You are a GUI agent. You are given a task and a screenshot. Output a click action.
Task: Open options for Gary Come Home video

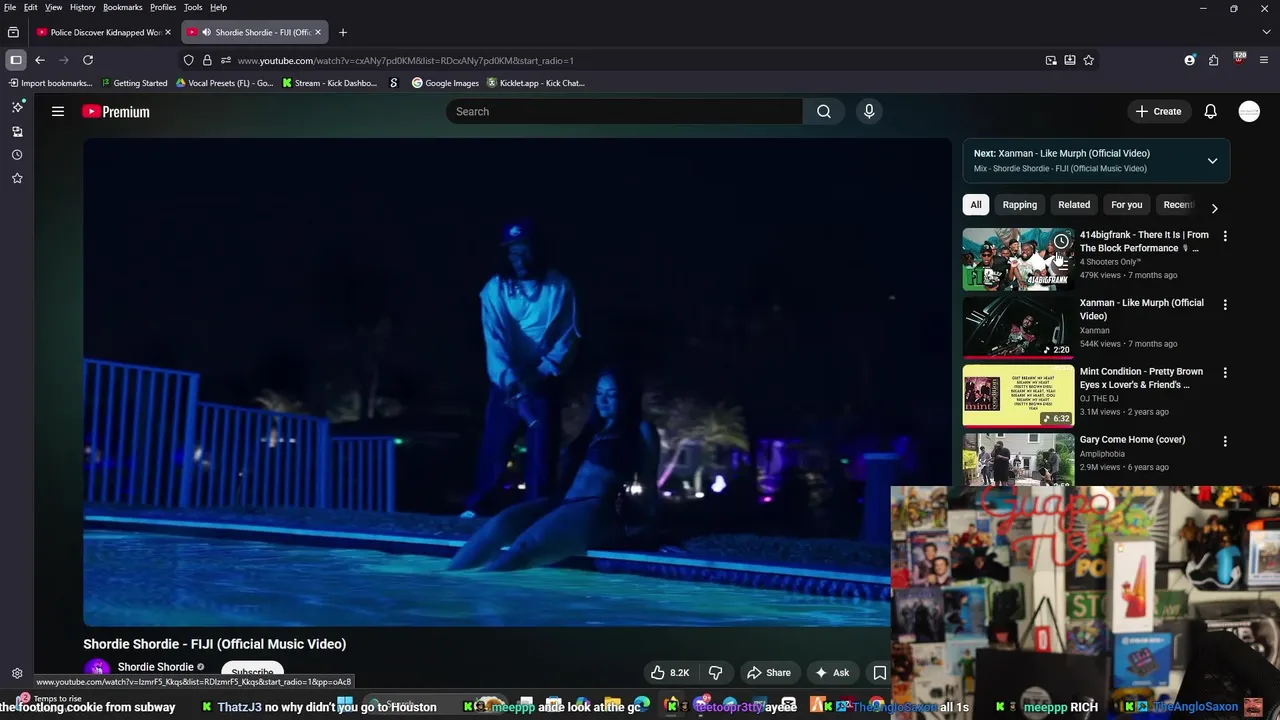pos(1225,441)
